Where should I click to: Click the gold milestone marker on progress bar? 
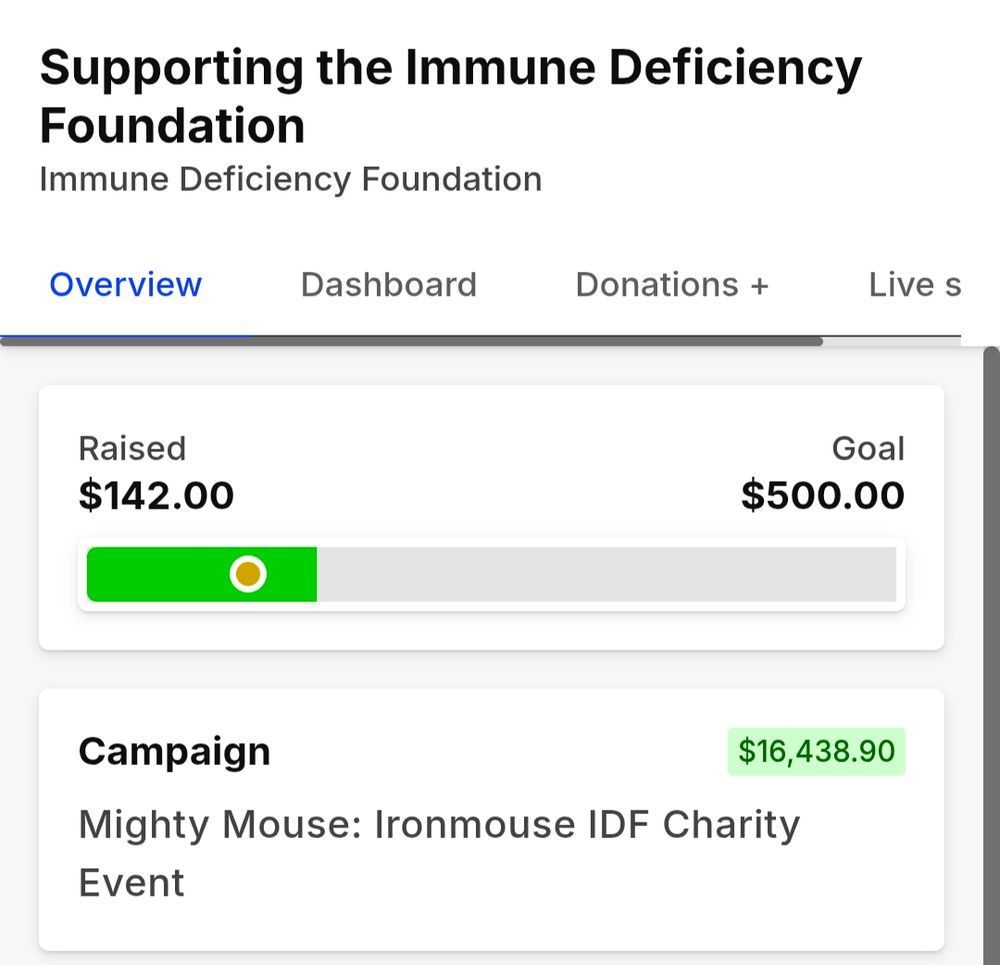[x=248, y=574]
